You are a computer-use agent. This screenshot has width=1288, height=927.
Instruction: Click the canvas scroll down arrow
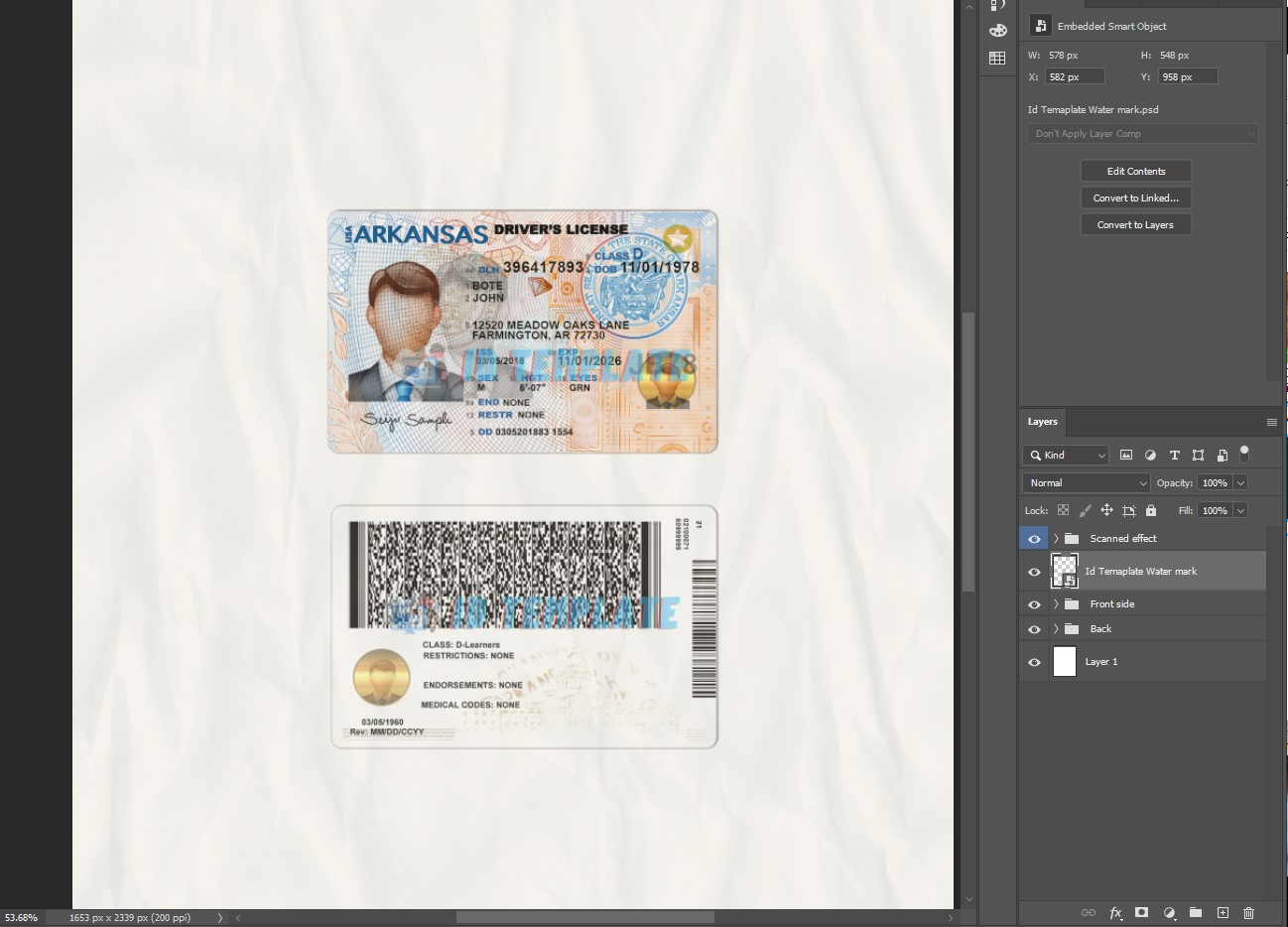968,899
